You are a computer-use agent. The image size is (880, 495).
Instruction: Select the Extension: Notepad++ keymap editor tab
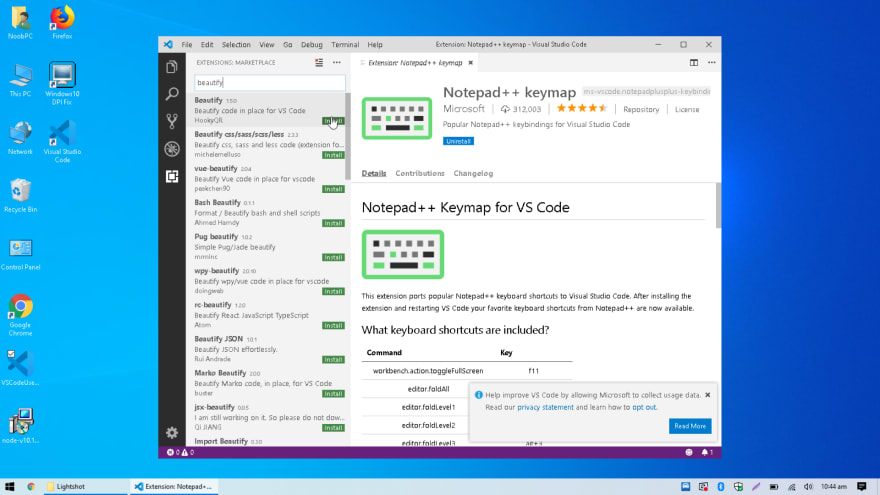(415, 63)
